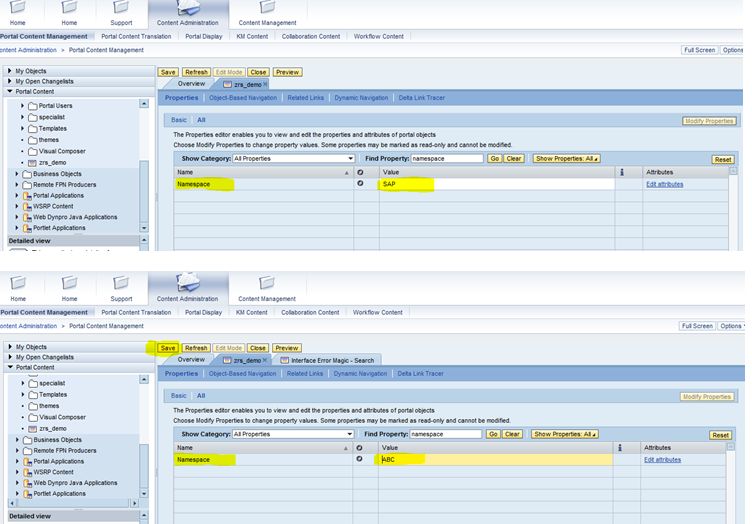Switch to Basic properties in upper screenshot

(179, 120)
